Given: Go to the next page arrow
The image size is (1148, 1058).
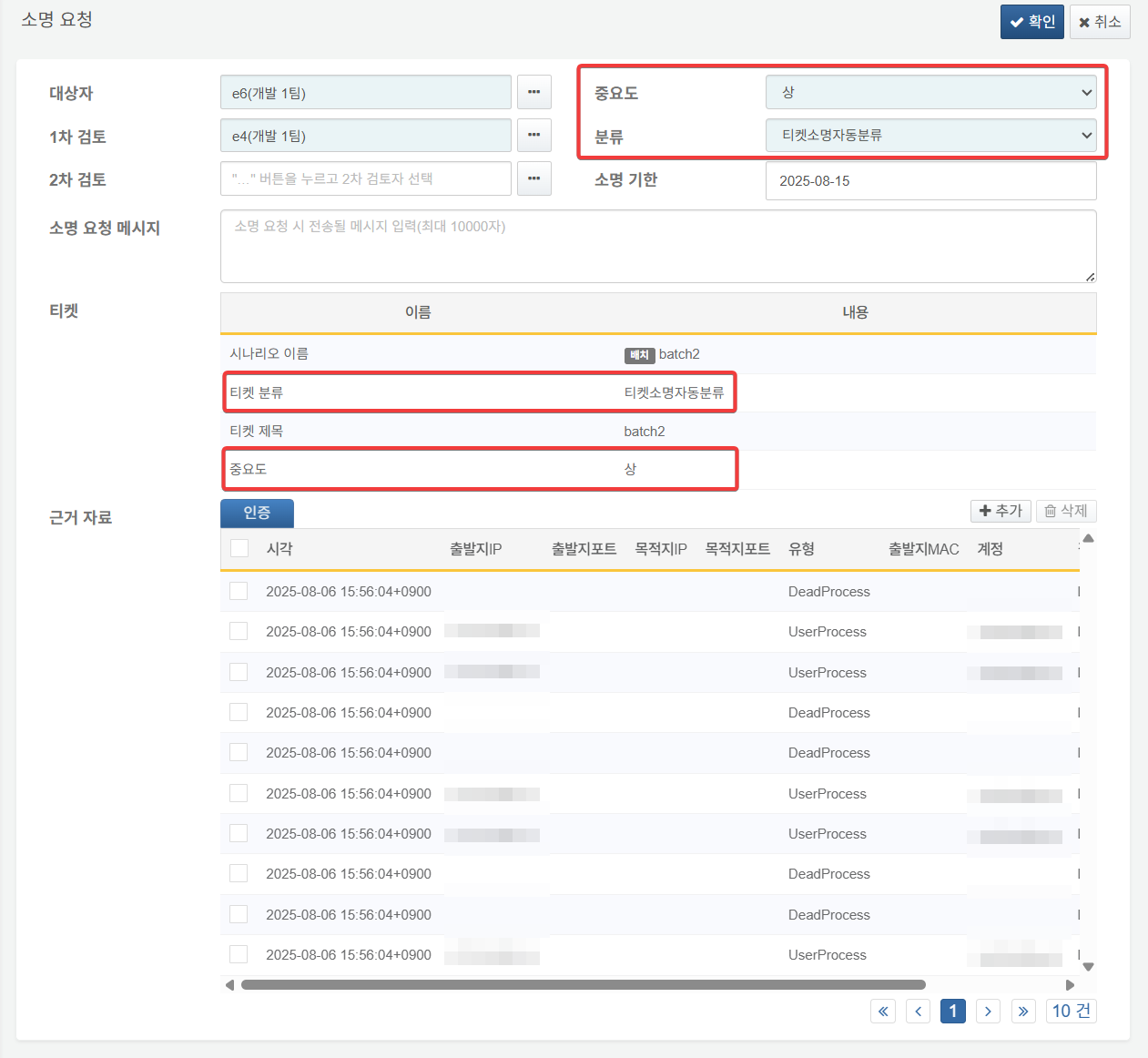Looking at the screenshot, I should point(988,1011).
